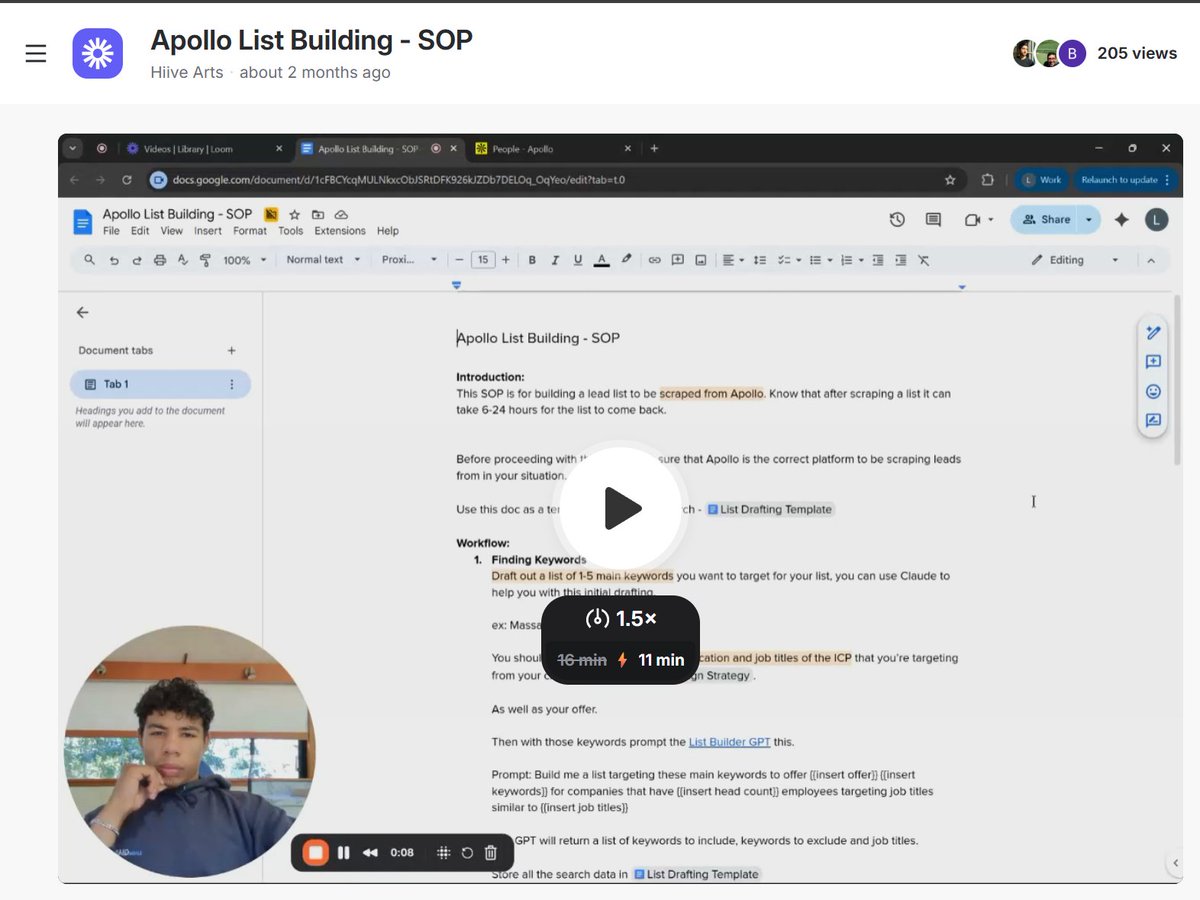Open the Hiive Arts workspace link
1200x900 pixels.
(187, 72)
